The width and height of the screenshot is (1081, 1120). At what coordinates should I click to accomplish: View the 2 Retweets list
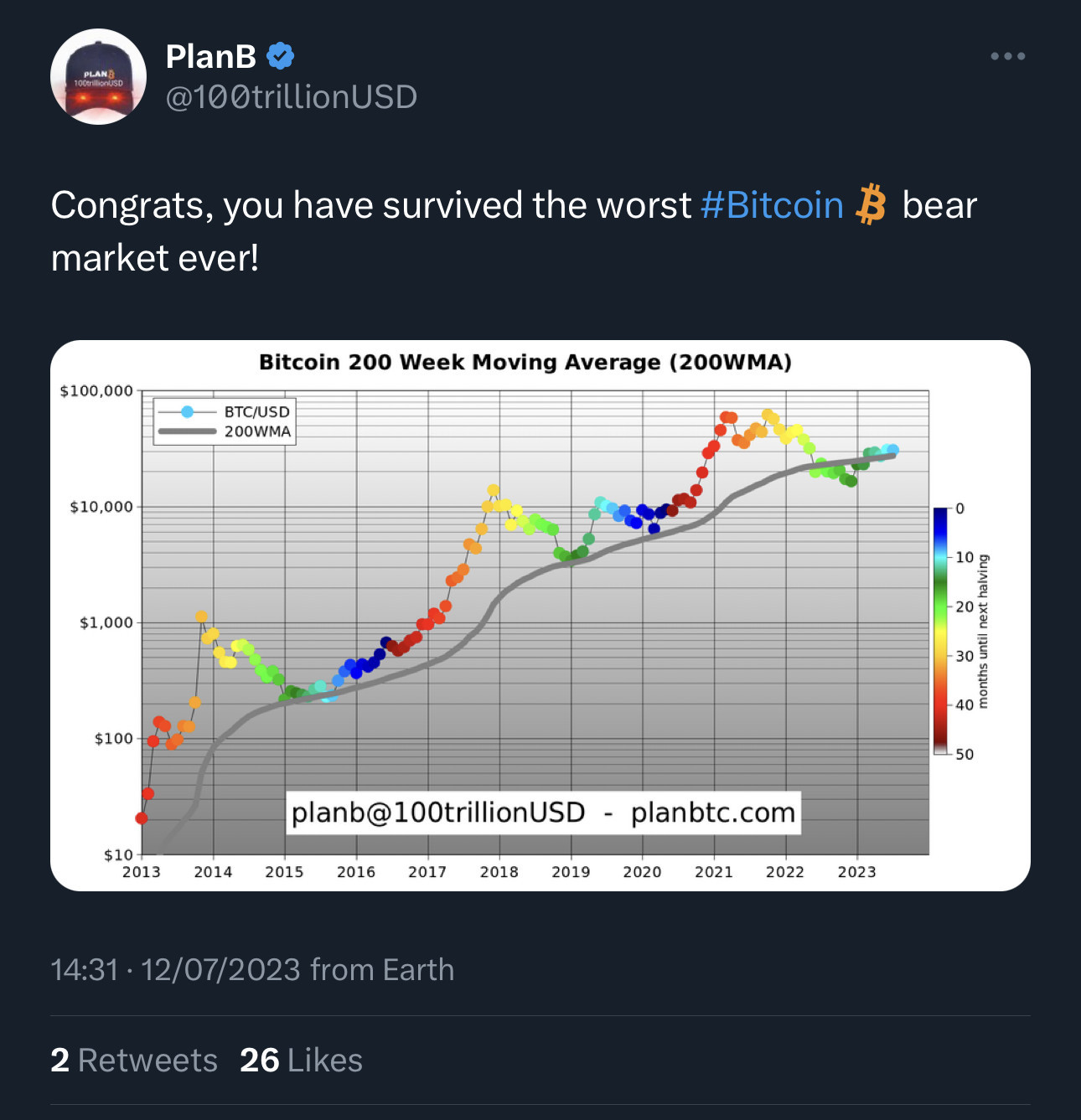click(134, 1061)
